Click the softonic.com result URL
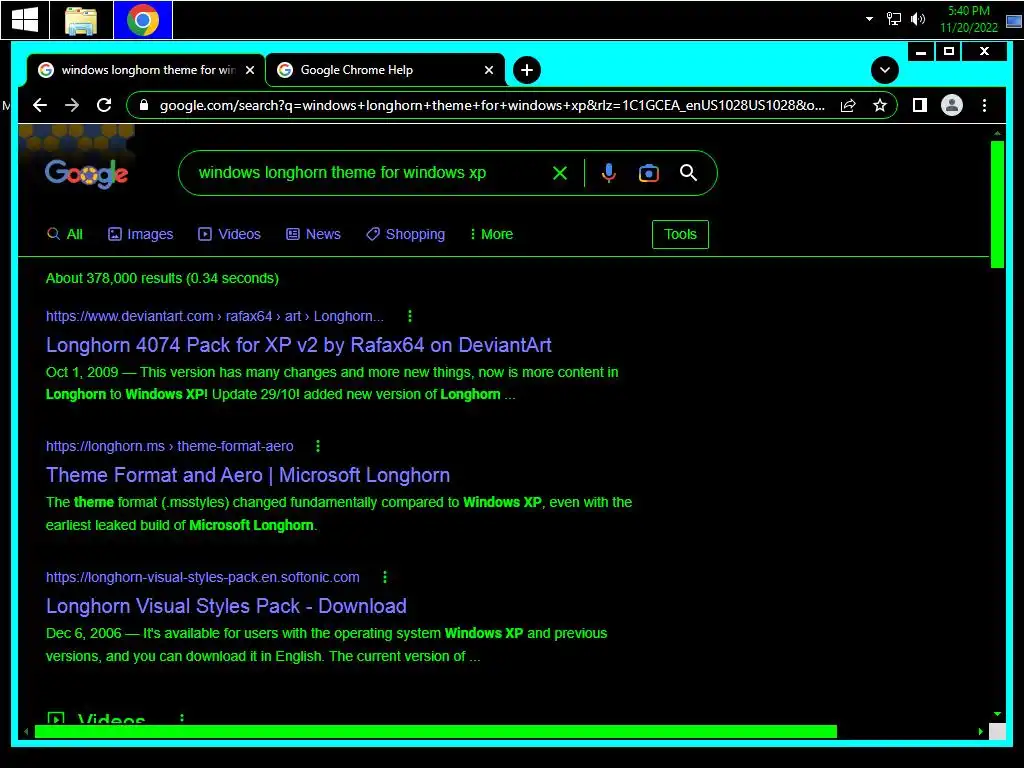 pos(202,577)
